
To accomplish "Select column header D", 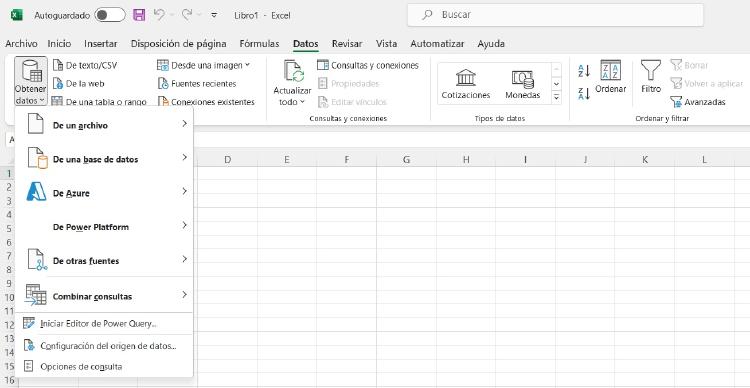I will tap(227, 159).
